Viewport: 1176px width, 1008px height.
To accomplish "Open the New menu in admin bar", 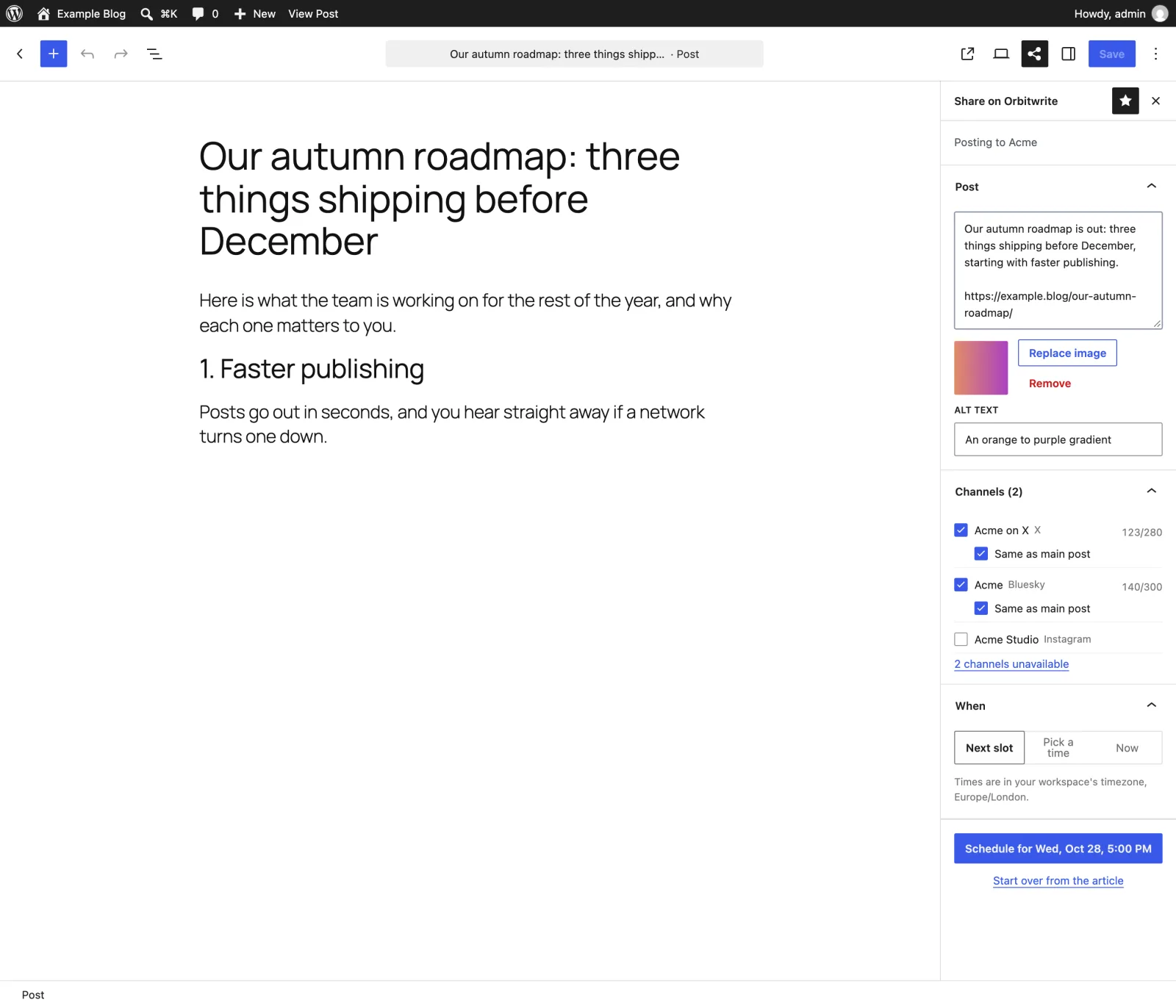I will 254,13.
